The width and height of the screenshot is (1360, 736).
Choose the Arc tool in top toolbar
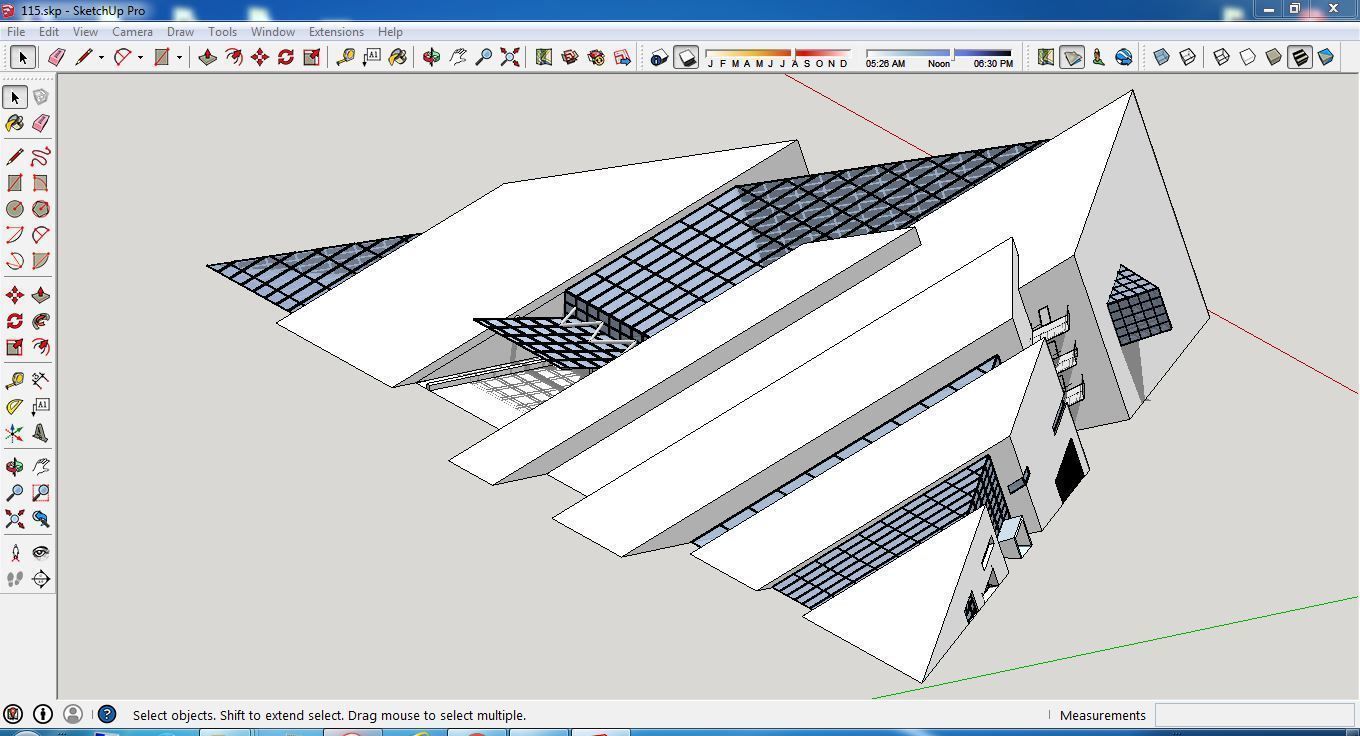coord(122,57)
